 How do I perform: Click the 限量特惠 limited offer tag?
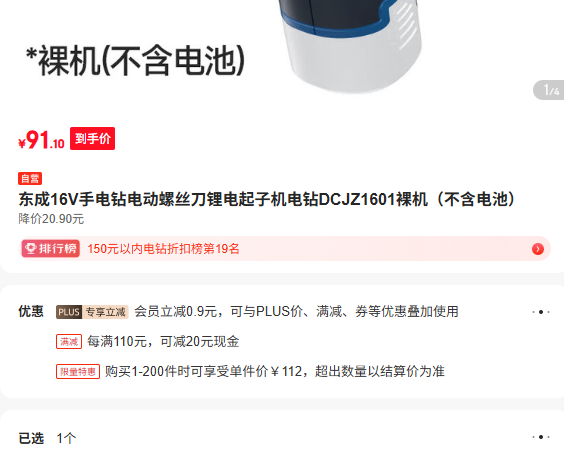(x=78, y=372)
